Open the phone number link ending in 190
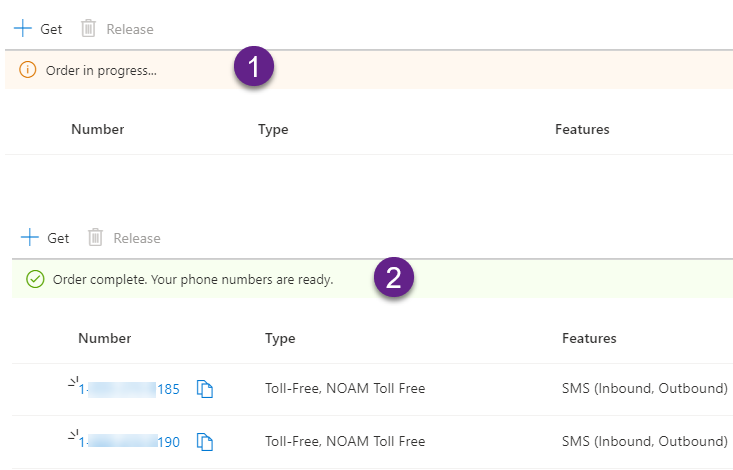This screenshot has width=733, height=470. point(130,441)
